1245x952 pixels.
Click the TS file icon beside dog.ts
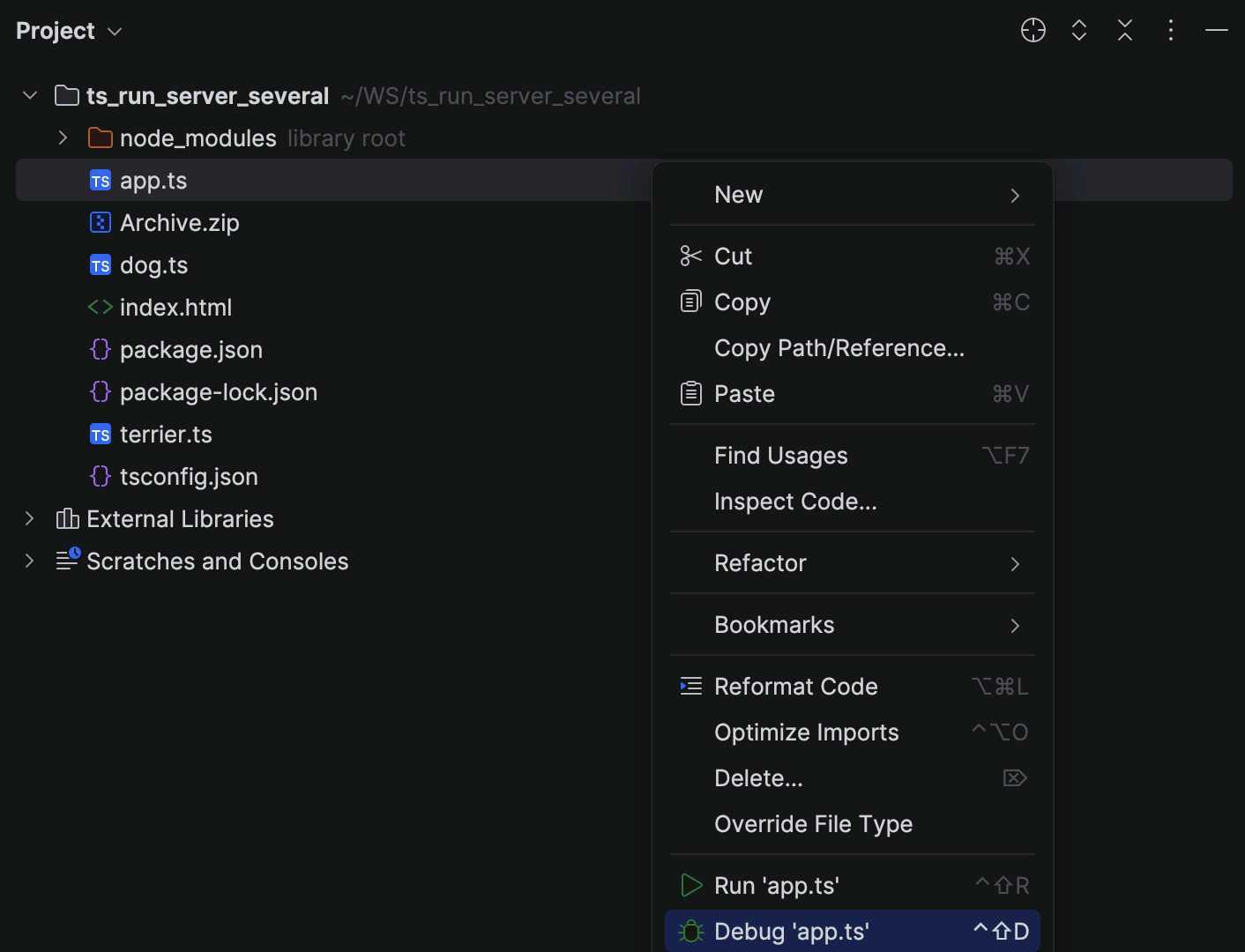point(100,264)
